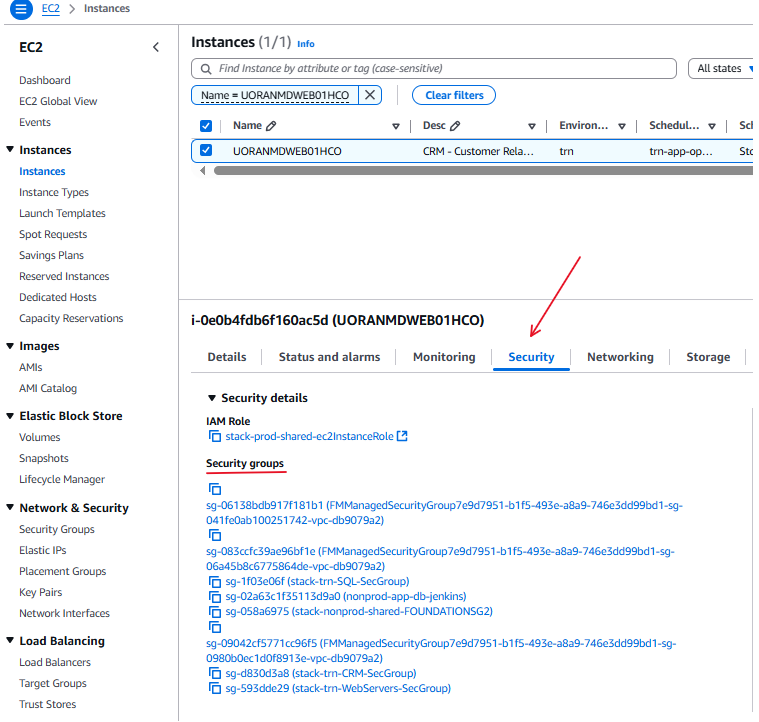The image size is (759, 722).
Task: Open AMIs under Images
Action: point(30,367)
